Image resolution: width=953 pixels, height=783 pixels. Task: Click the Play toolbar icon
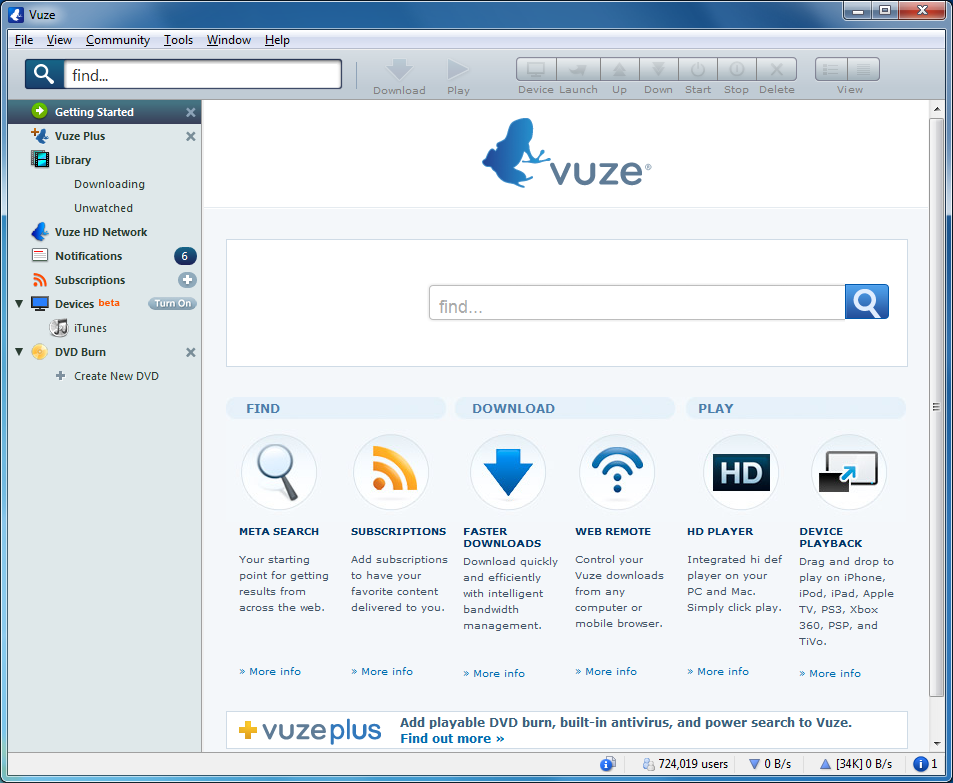(x=458, y=69)
